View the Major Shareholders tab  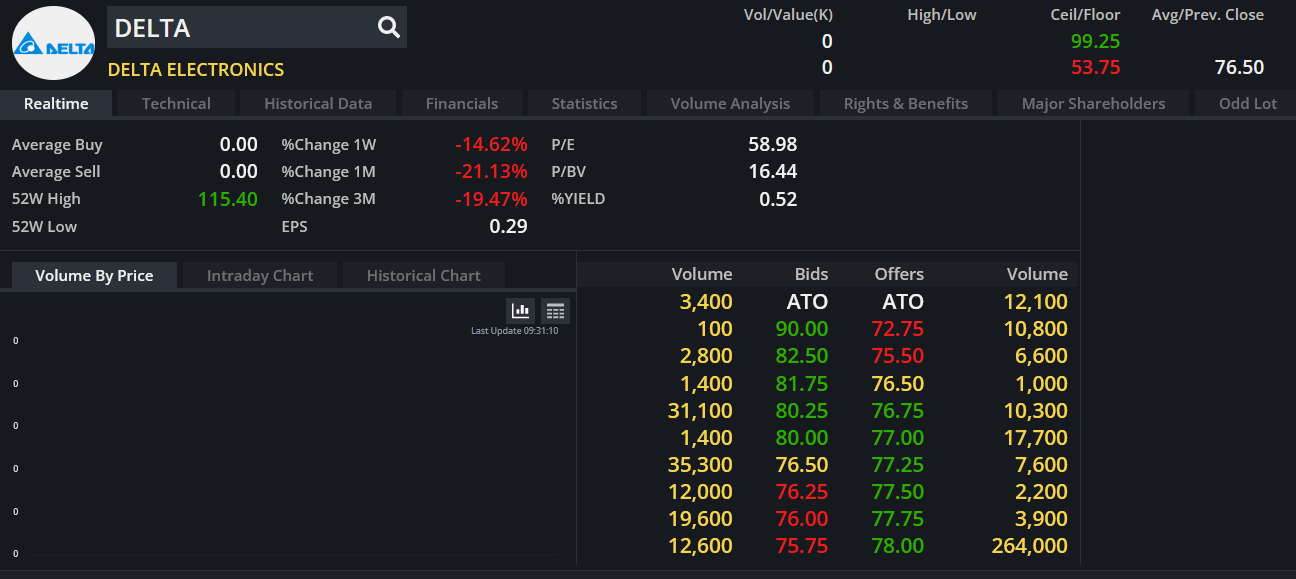[x=1094, y=103]
